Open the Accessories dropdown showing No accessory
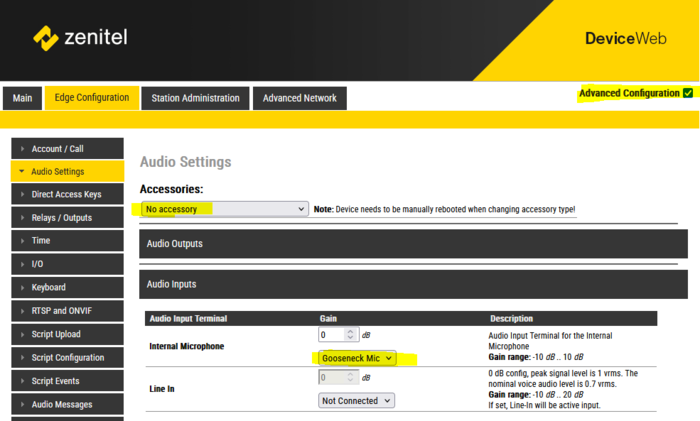The image size is (700, 421). [224, 209]
